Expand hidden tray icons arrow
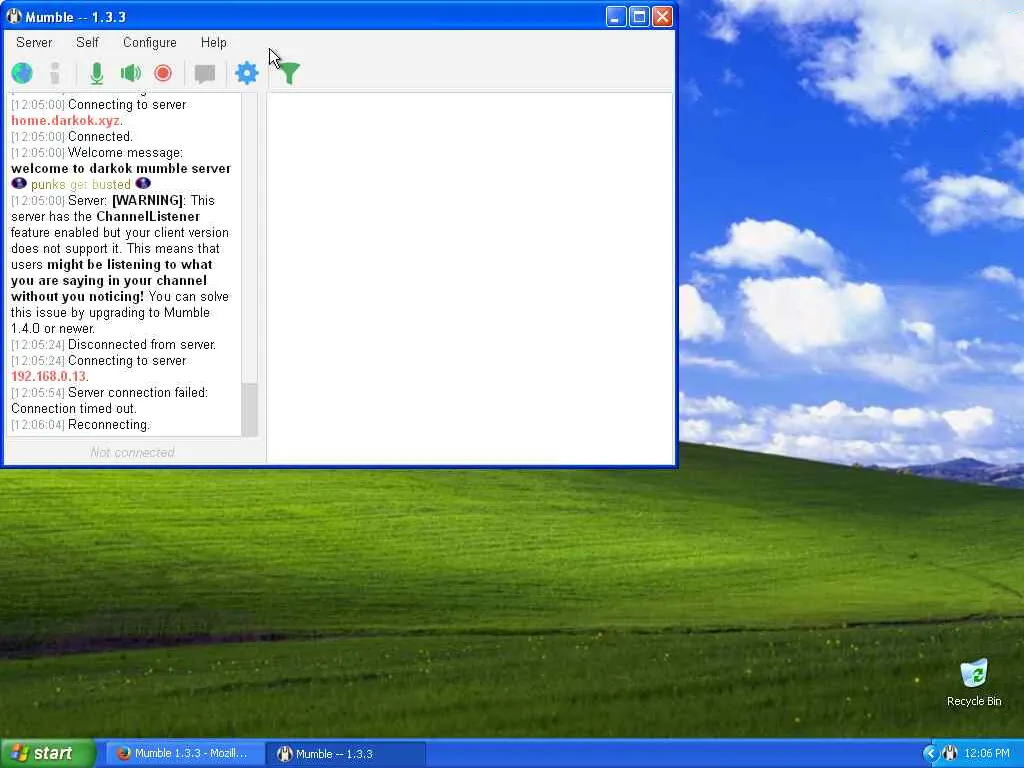The image size is (1024, 768). (930, 754)
